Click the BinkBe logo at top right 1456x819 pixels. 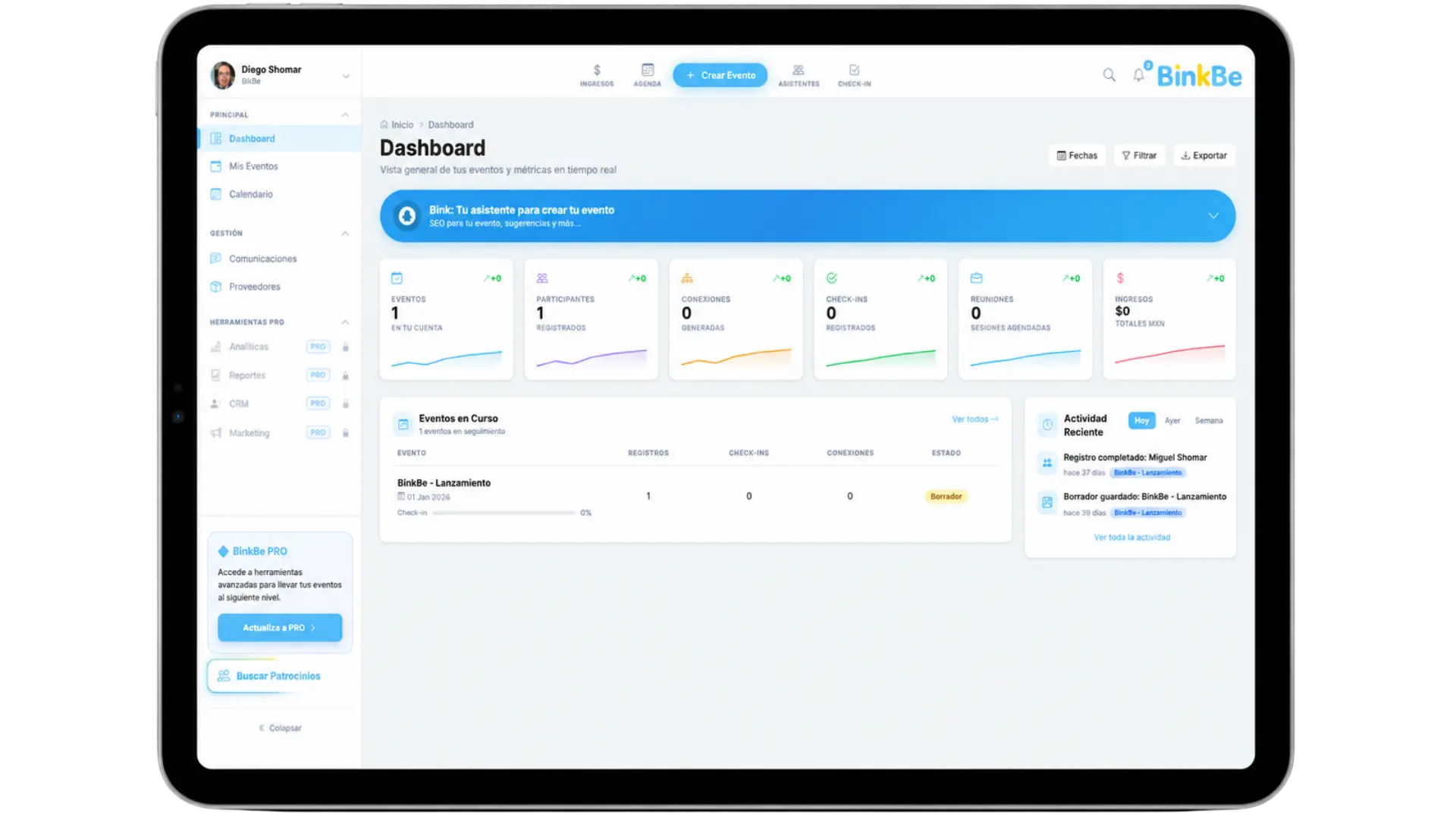(1199, 76)
